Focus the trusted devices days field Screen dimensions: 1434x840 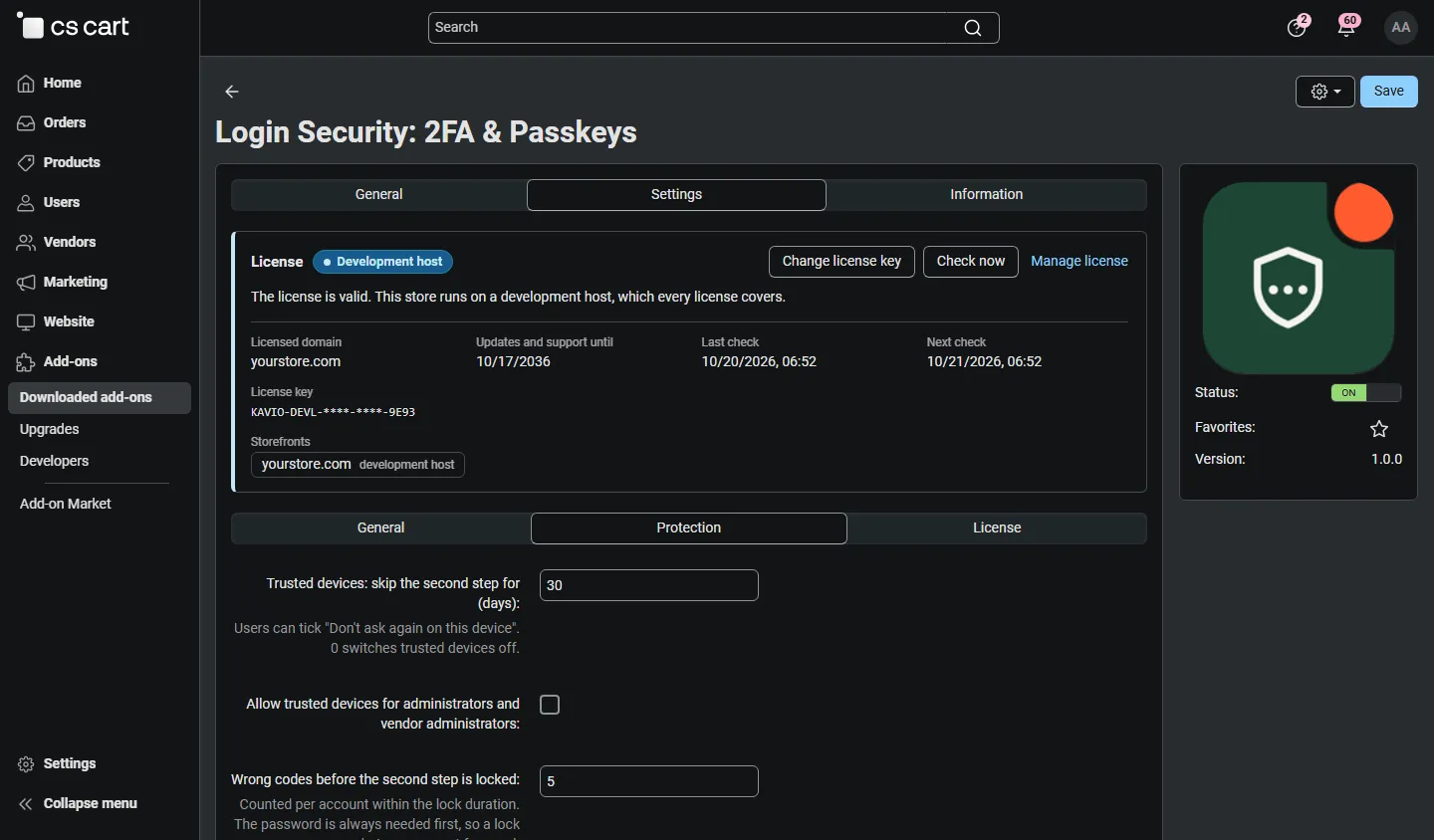click(649, 585)
